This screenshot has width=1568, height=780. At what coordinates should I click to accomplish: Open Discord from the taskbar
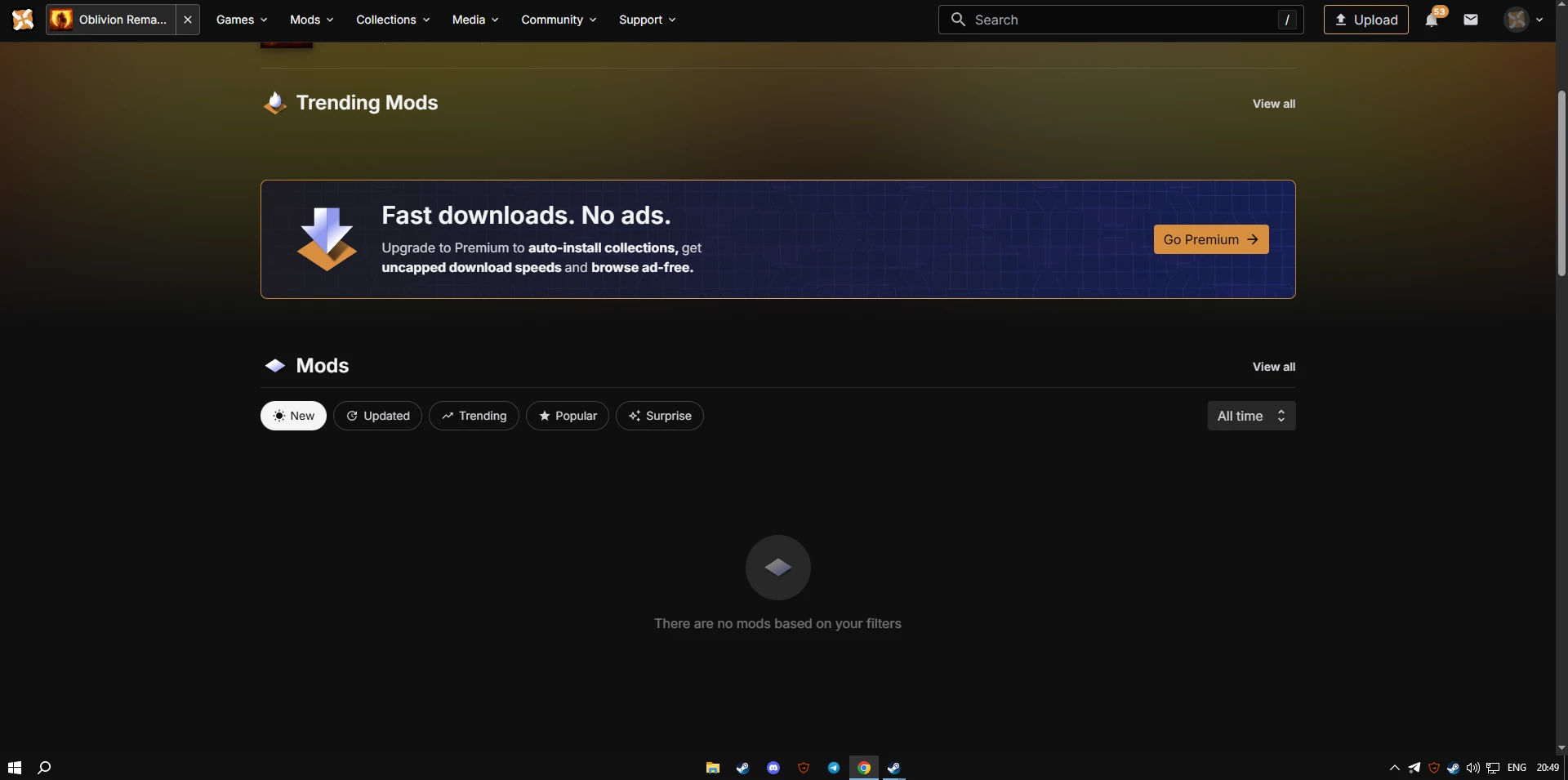[x=773, y=768]
